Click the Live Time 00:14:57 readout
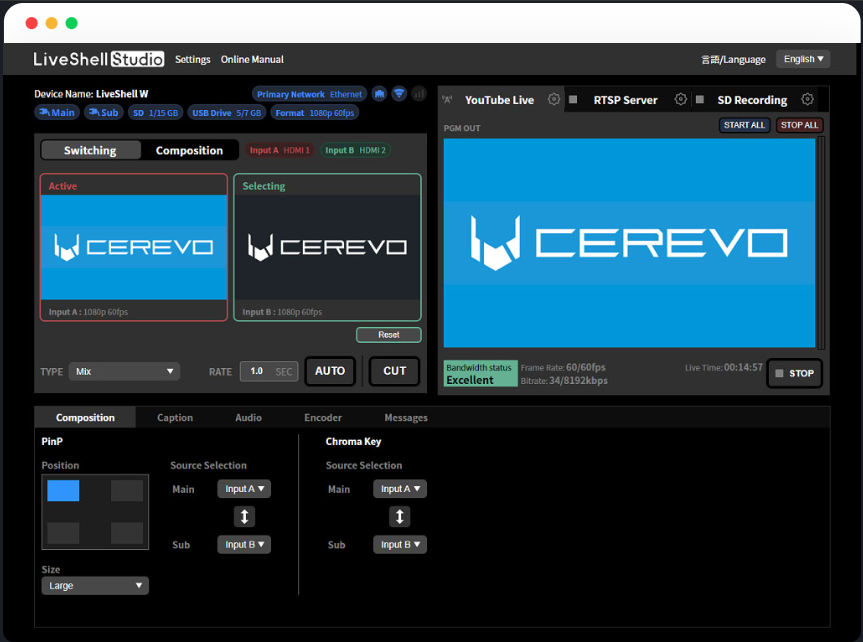Screen dimensions: 863x642 click(x=724, y=367)
